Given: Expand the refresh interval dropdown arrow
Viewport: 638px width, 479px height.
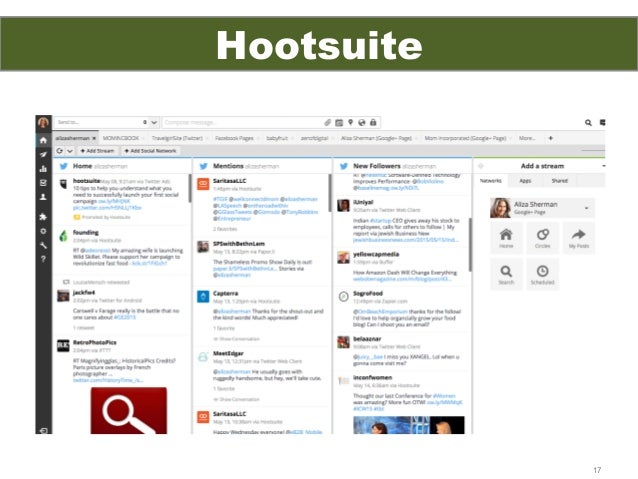Looking at the screenshot, I should (70, 151).
